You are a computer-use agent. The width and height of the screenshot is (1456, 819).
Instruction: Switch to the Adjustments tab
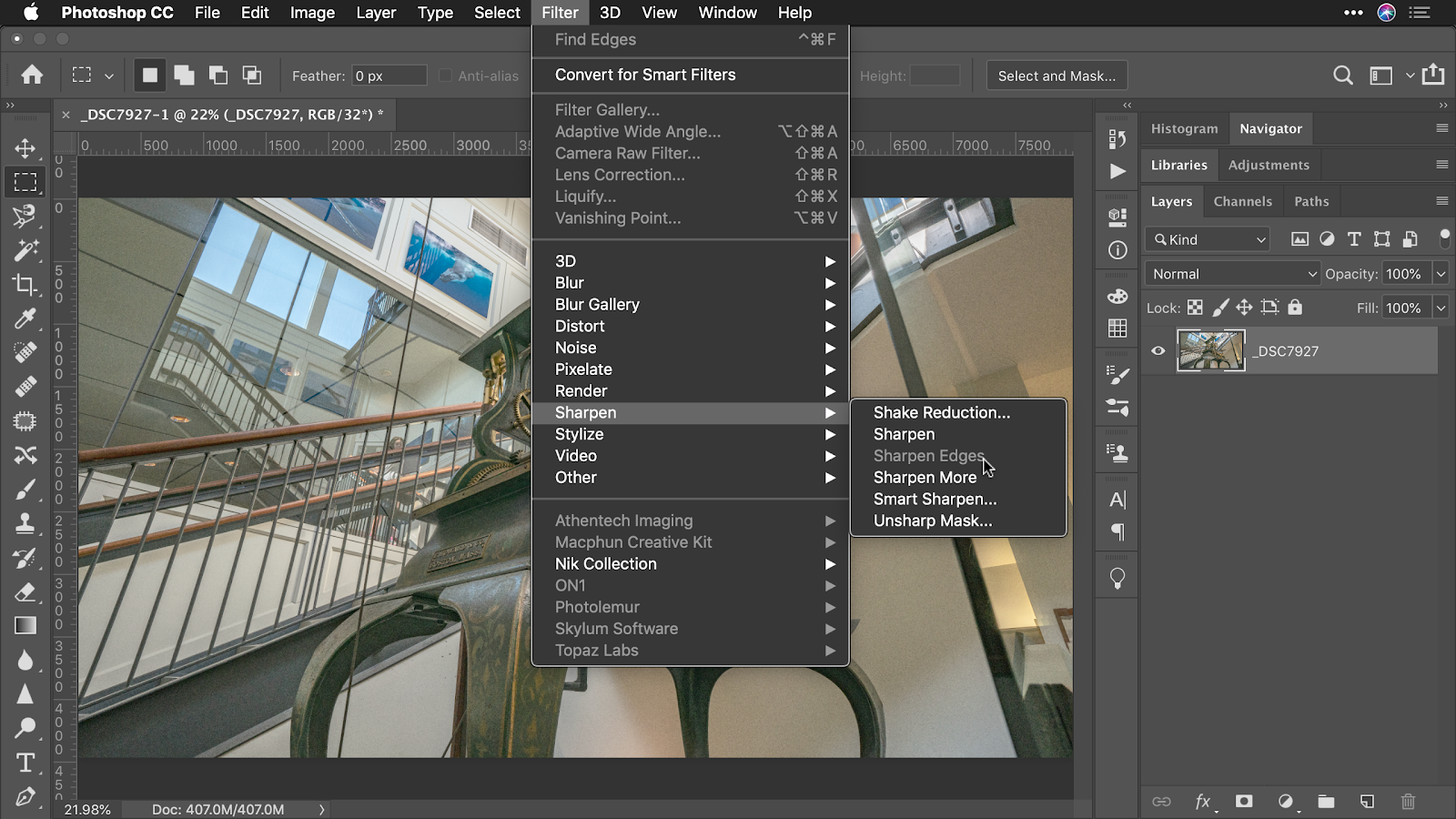tap(1269, 165)
